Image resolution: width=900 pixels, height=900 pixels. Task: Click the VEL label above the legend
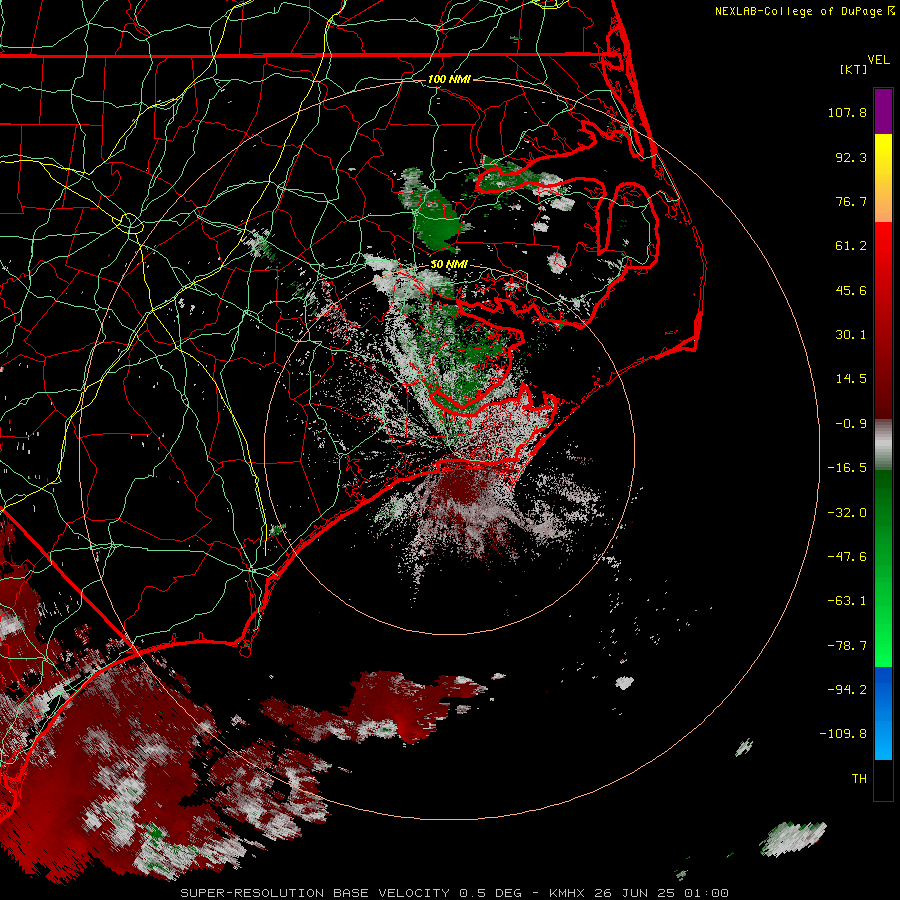pyautogui.click(x=878, y=60)
